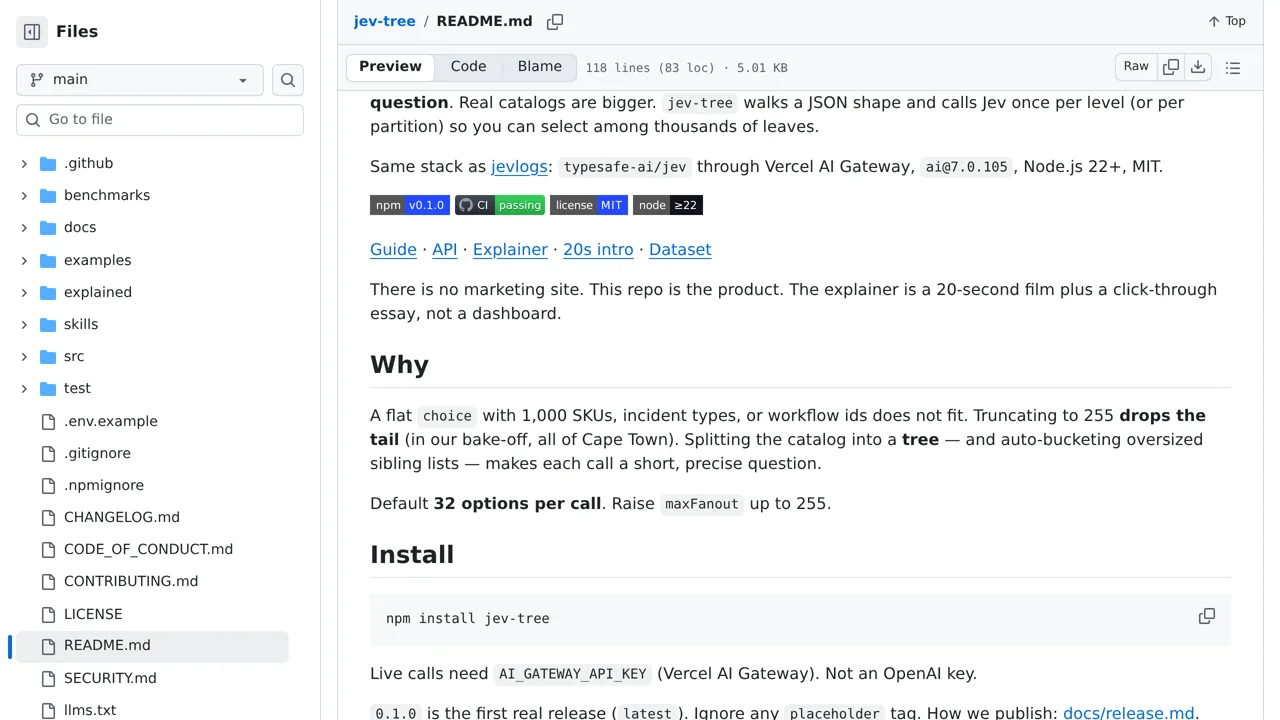Click the node ≥22 badge
Image resolution: width=1280 pixels, height=720 pixels.
point(668,205)
